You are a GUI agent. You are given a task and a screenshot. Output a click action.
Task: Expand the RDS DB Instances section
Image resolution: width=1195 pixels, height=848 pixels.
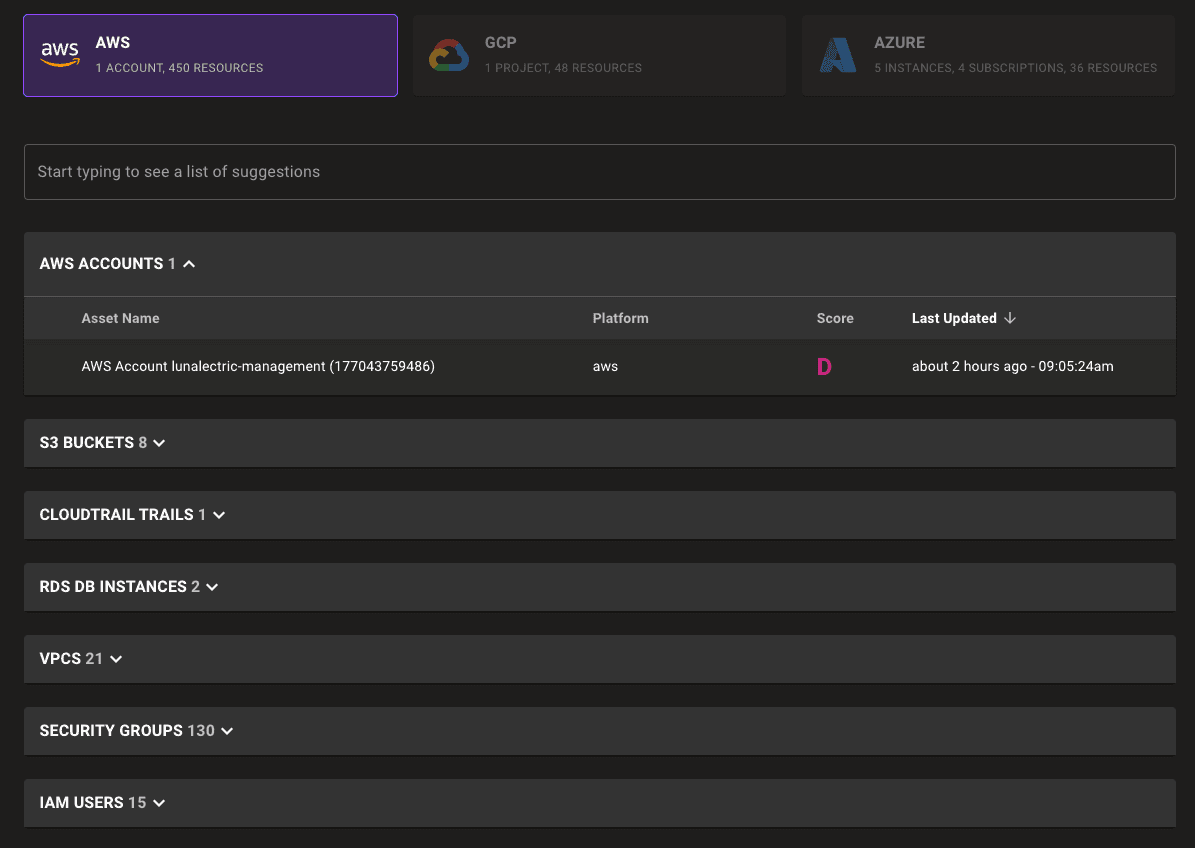pos(211,587)
